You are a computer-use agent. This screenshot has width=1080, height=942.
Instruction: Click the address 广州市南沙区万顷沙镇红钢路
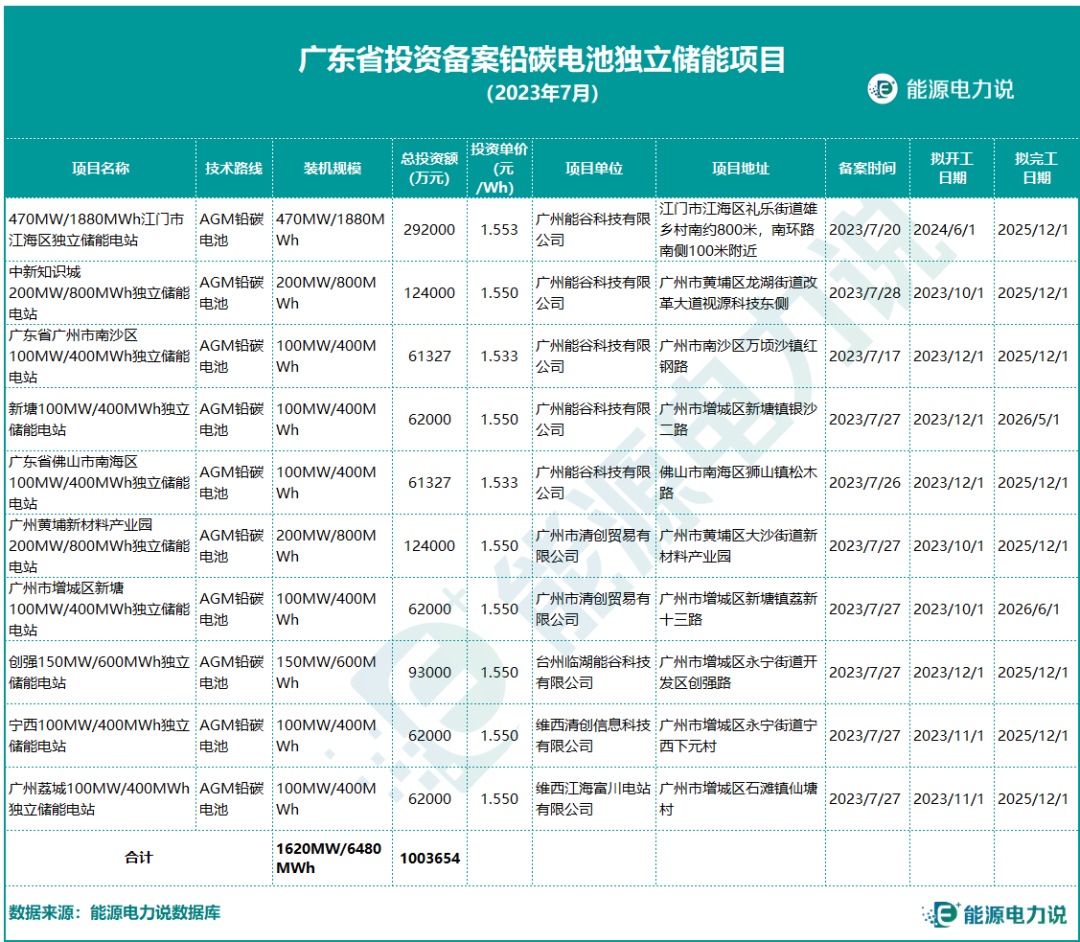click(x=738, y=356)
